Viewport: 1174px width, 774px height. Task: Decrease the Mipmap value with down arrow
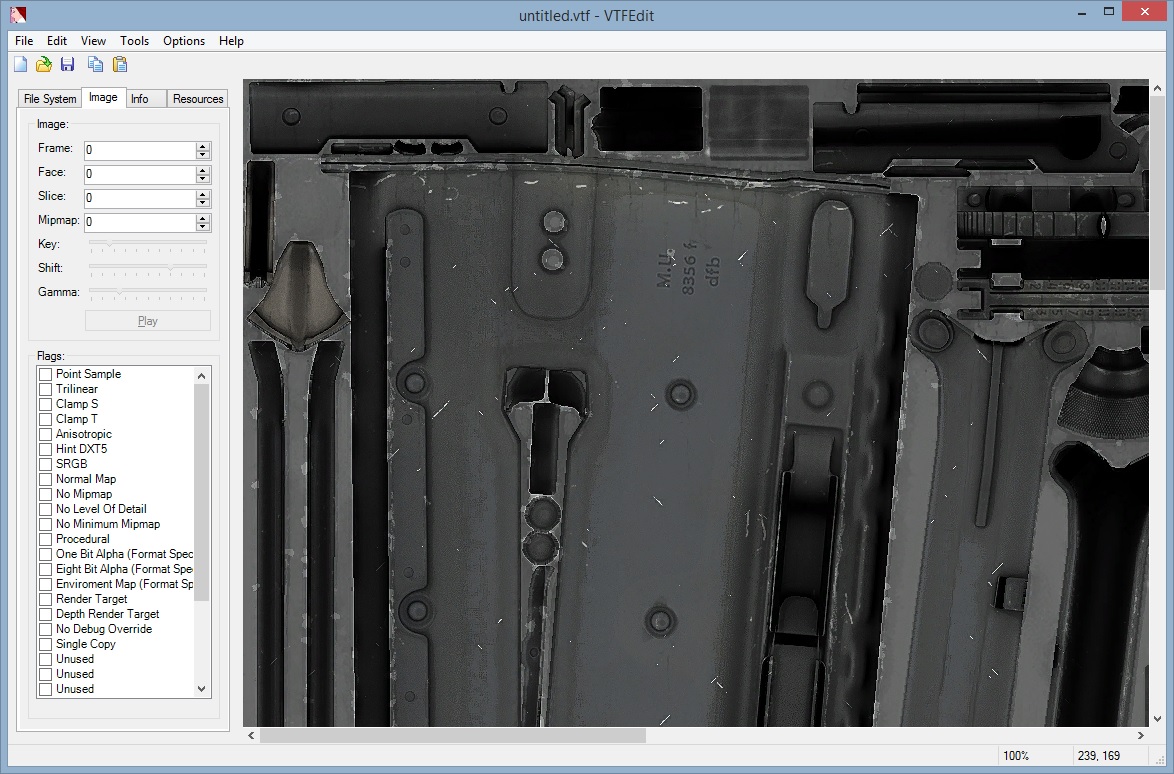(x=203, y=227)
